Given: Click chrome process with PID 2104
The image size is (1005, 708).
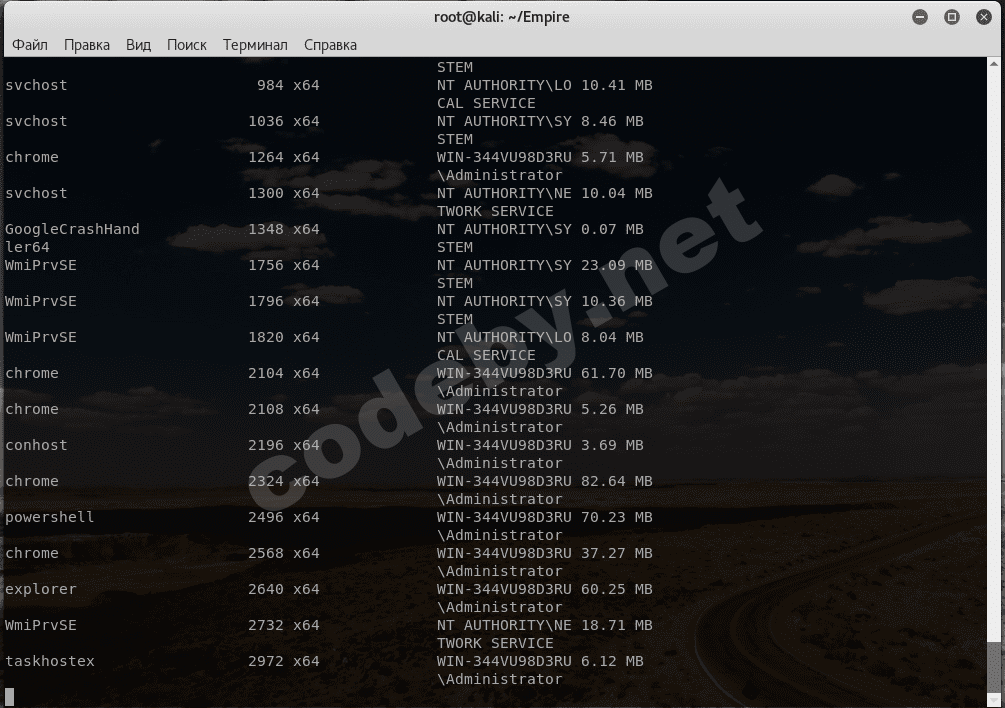Looking at the screenshot, I should coord(329,373).
